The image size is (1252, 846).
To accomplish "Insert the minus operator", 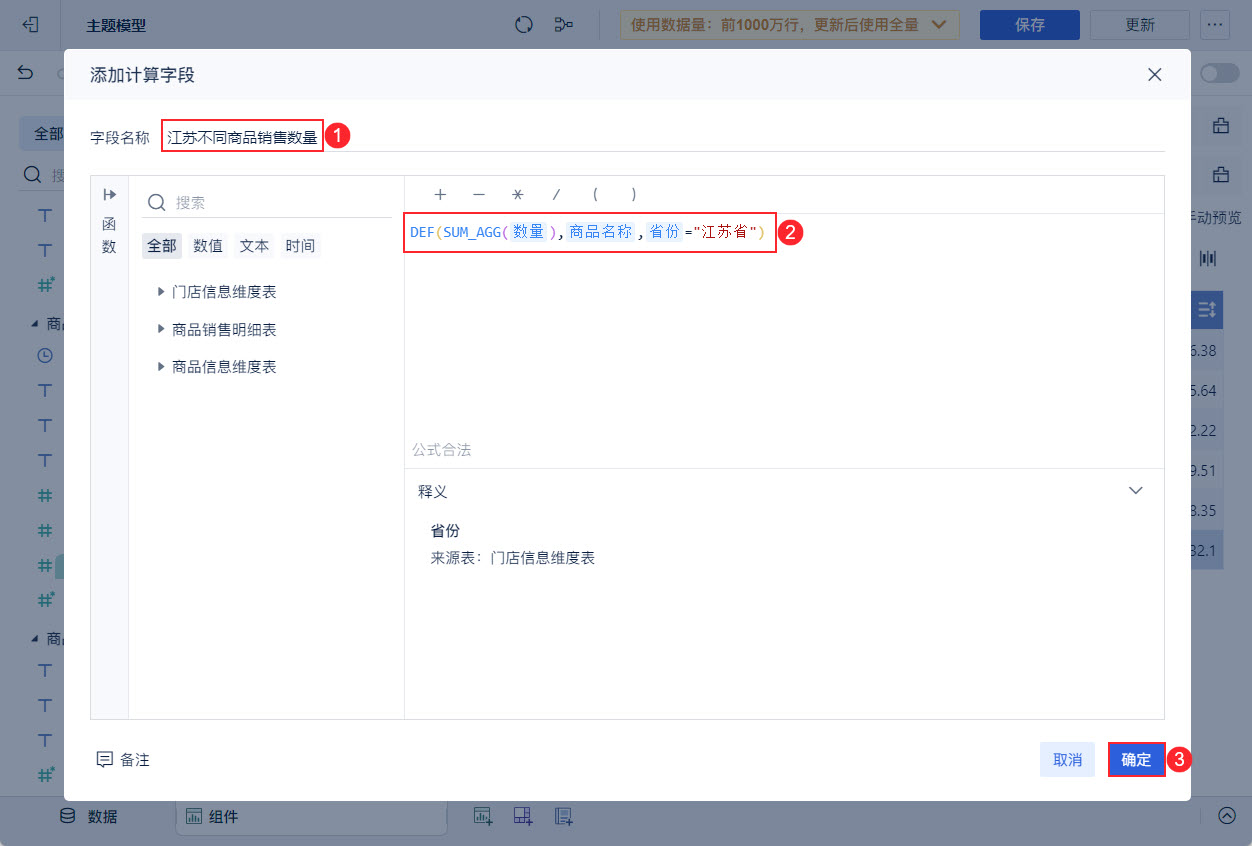I will click(479, 194).
